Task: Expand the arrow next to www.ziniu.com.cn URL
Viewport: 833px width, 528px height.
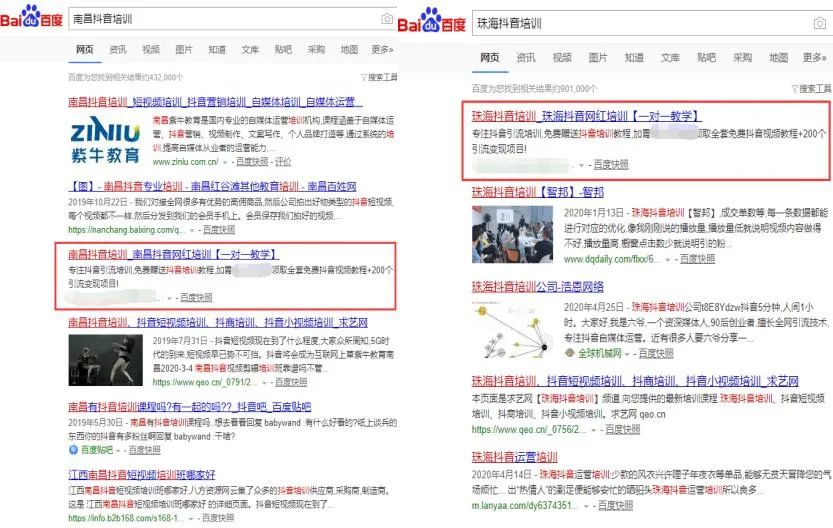Action: (226, 161)
